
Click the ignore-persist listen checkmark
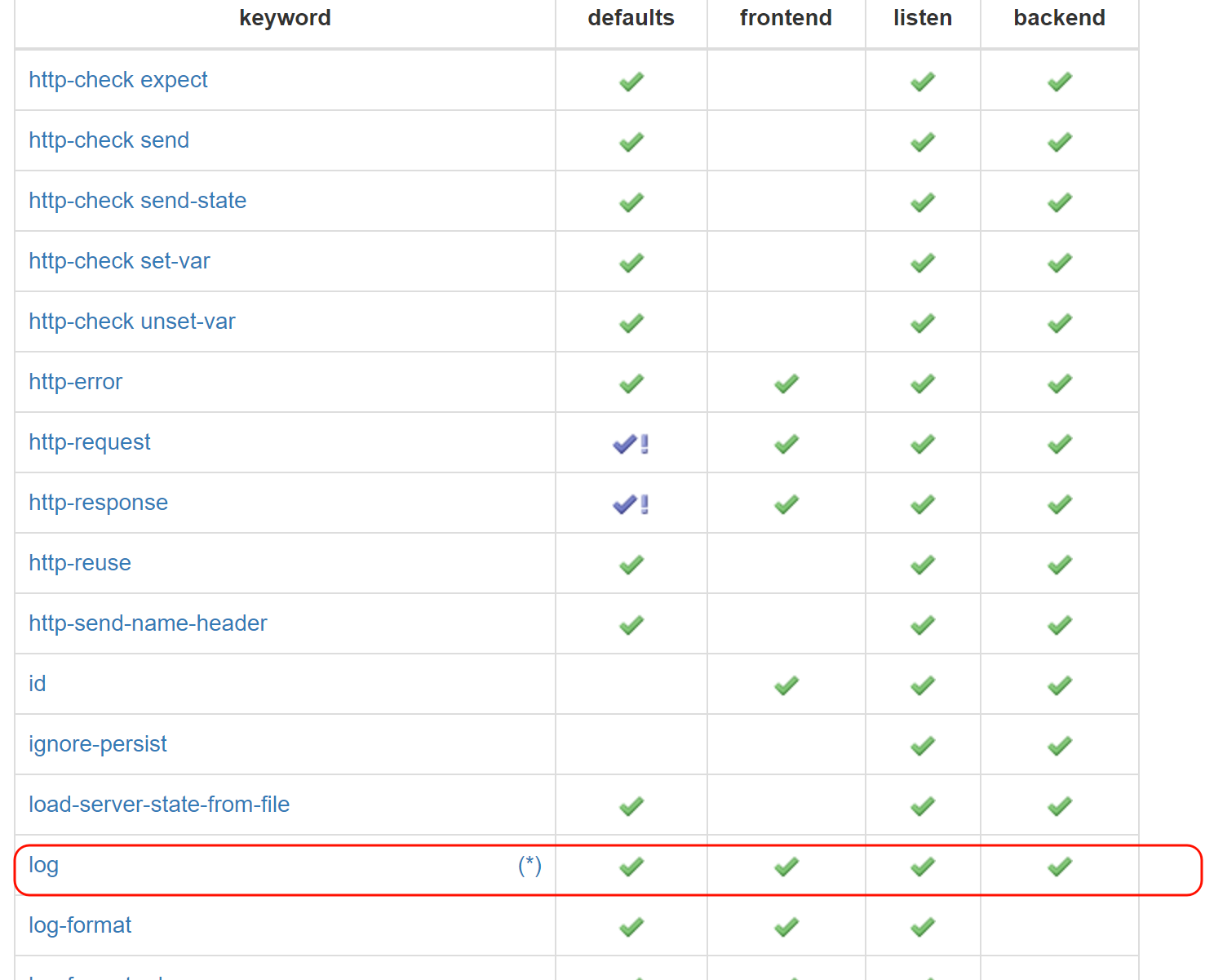tap(922, 746)
